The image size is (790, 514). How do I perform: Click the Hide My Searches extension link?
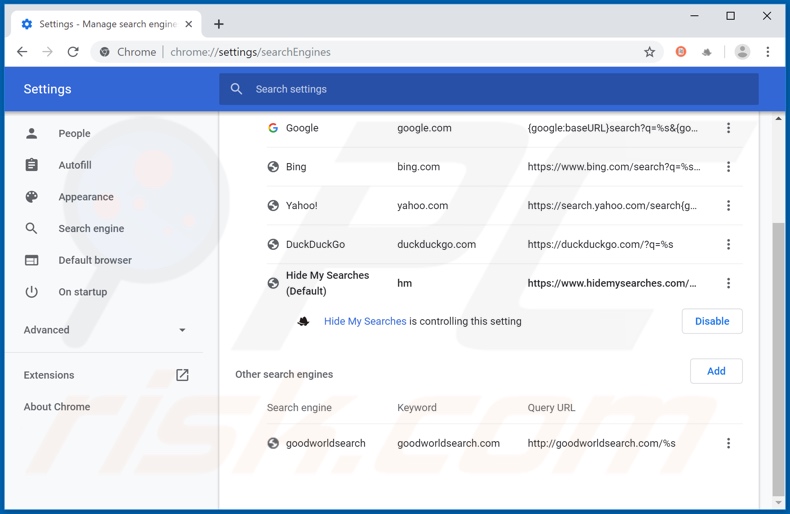365,322
